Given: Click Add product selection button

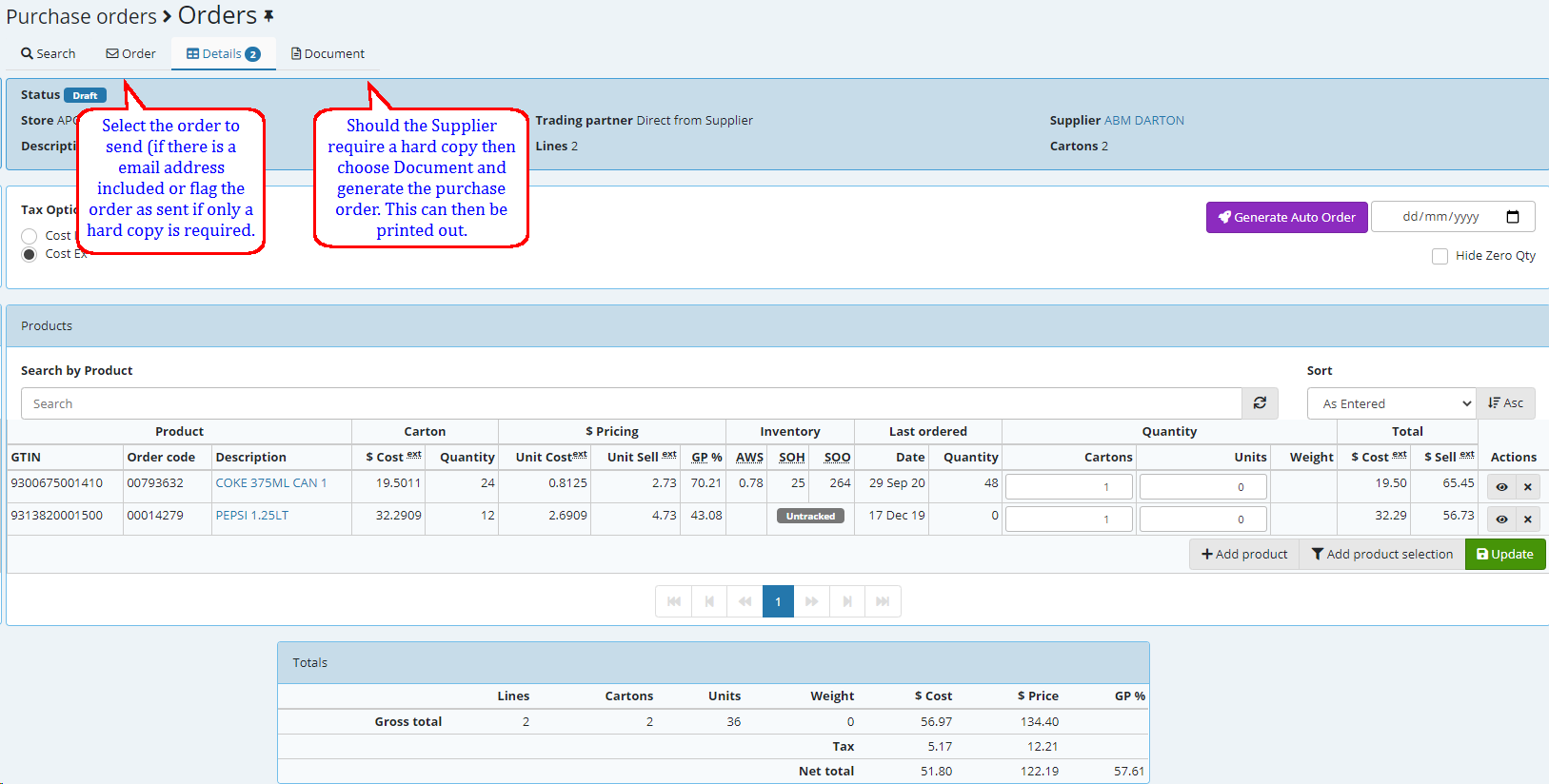Looking at the screenshot, I should [x=1382, y=555].
